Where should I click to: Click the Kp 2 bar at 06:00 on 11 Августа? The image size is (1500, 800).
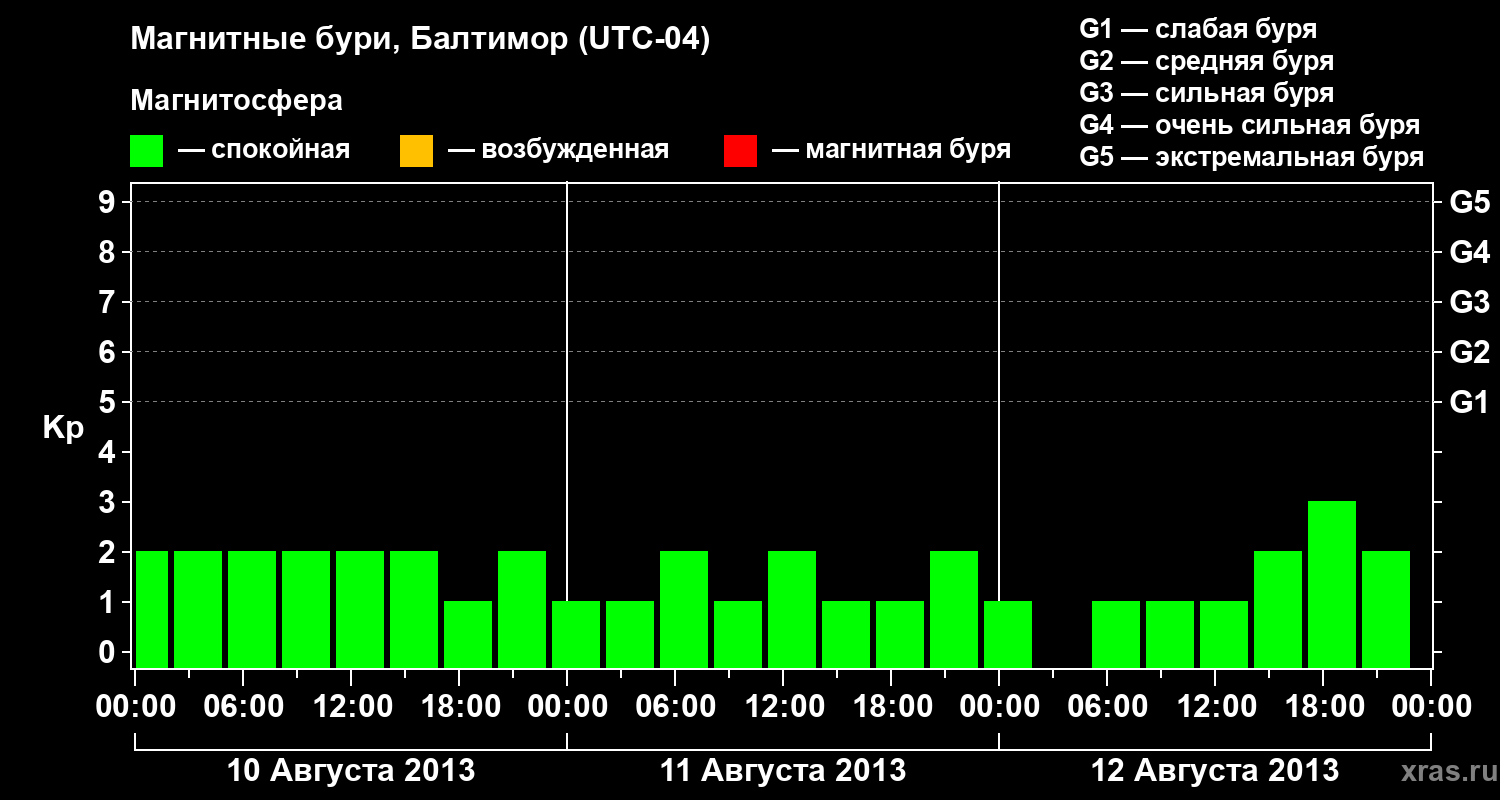684,609
